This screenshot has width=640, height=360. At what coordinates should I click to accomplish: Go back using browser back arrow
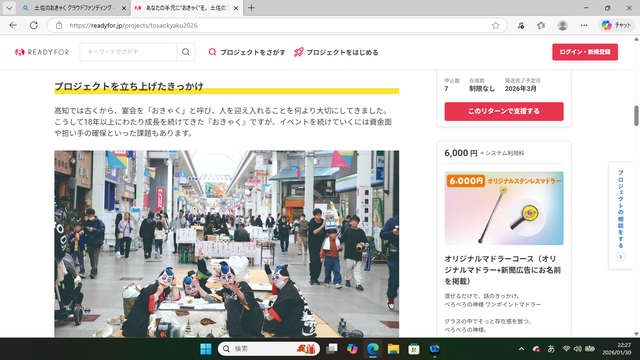(13, 25)
